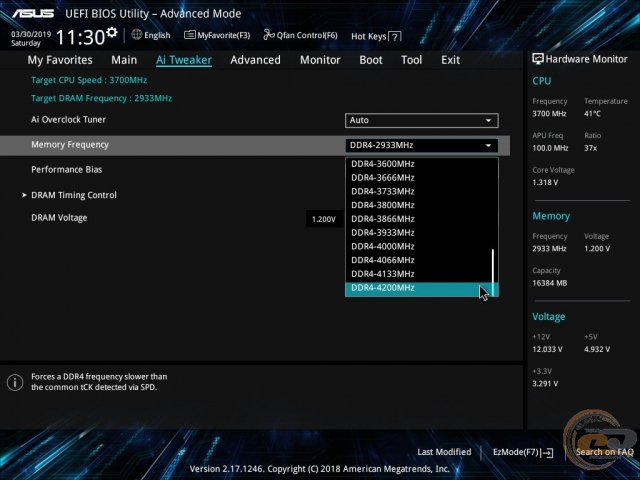Click +12V reading 12.033 V
640x480 pixels.
coord(547,349)
